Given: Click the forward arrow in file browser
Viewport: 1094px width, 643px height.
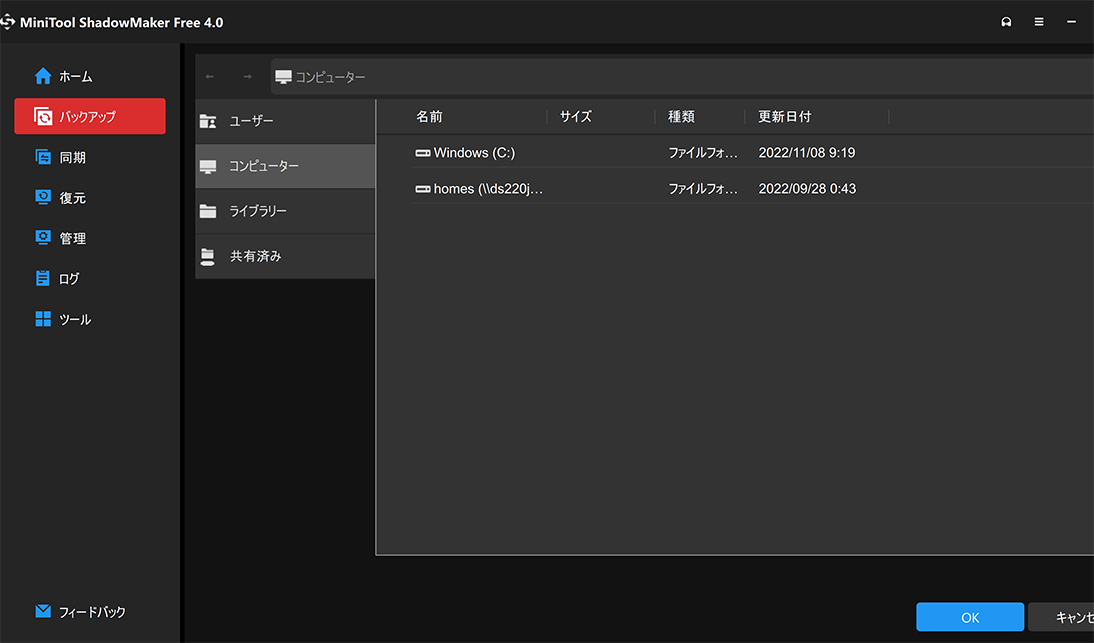Looking at the screenshot, I should 247,77.
